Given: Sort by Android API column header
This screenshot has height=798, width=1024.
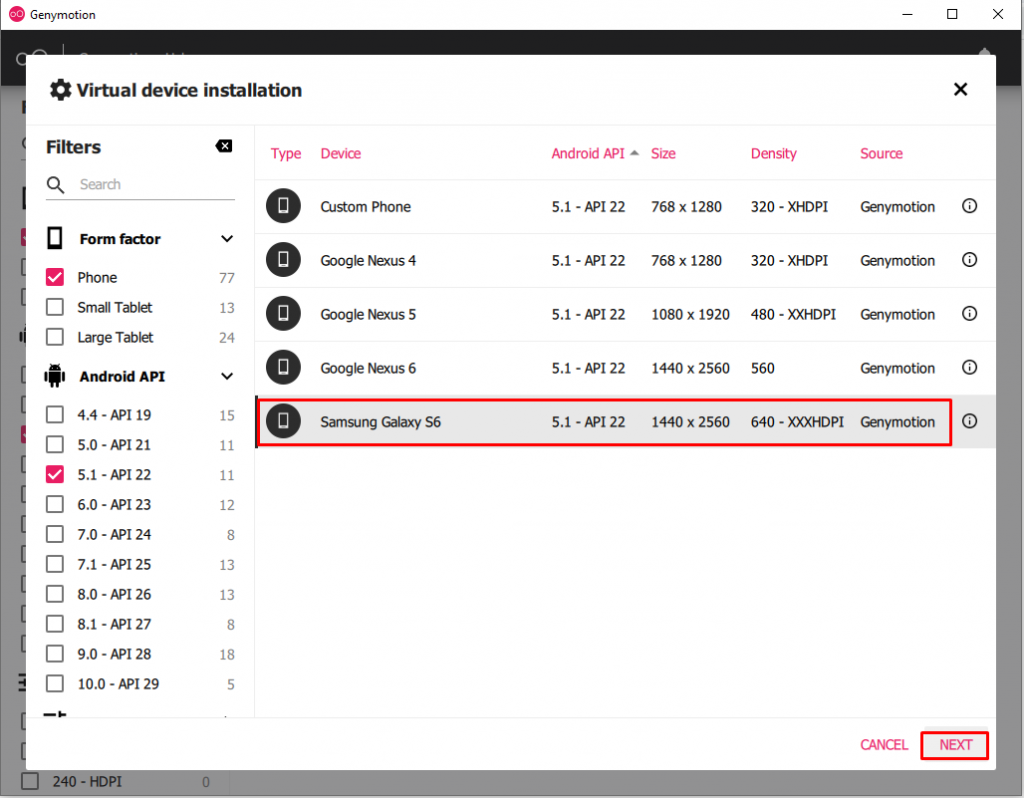Looking at the screenshot, I should pyautogui.click(x=588, y=153).
